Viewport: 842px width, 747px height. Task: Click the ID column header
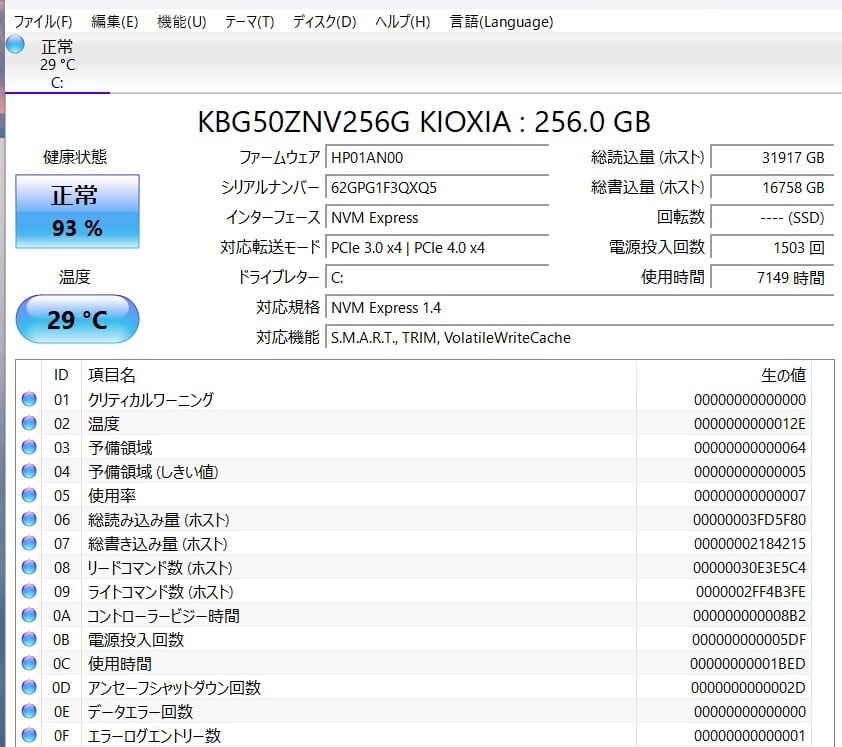click(x=61, y=375)
